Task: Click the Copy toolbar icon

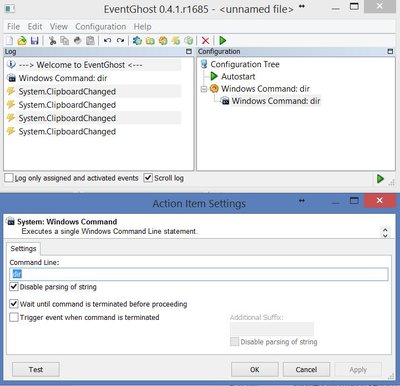Action: 65,41
